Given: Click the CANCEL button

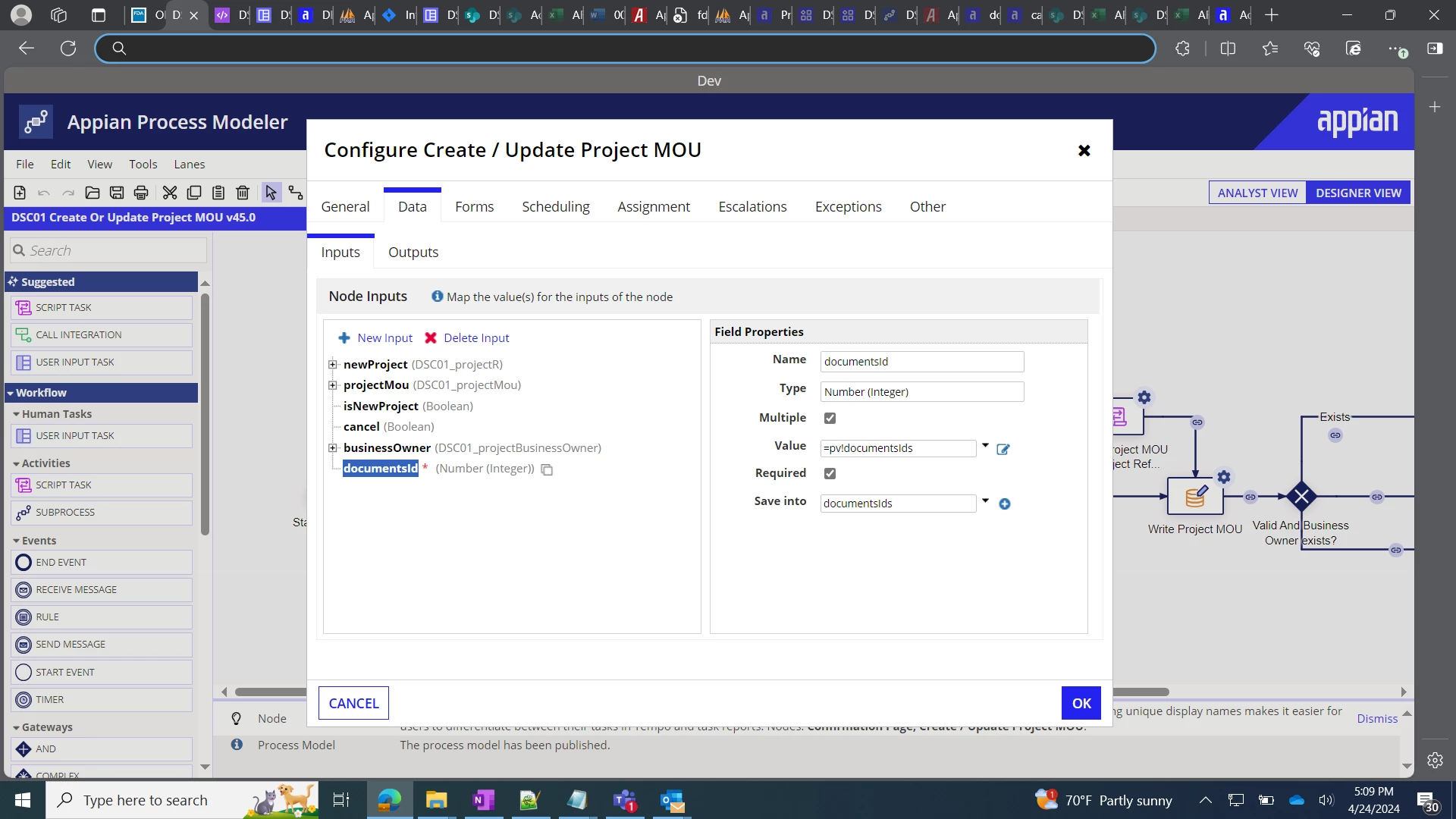Looking at the screenshot, I should tap(353, 703).
